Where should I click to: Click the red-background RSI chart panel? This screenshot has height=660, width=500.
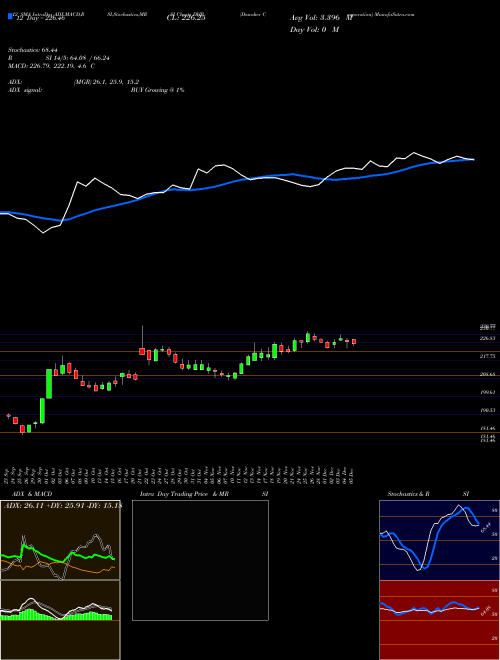[x=439, y=620]
